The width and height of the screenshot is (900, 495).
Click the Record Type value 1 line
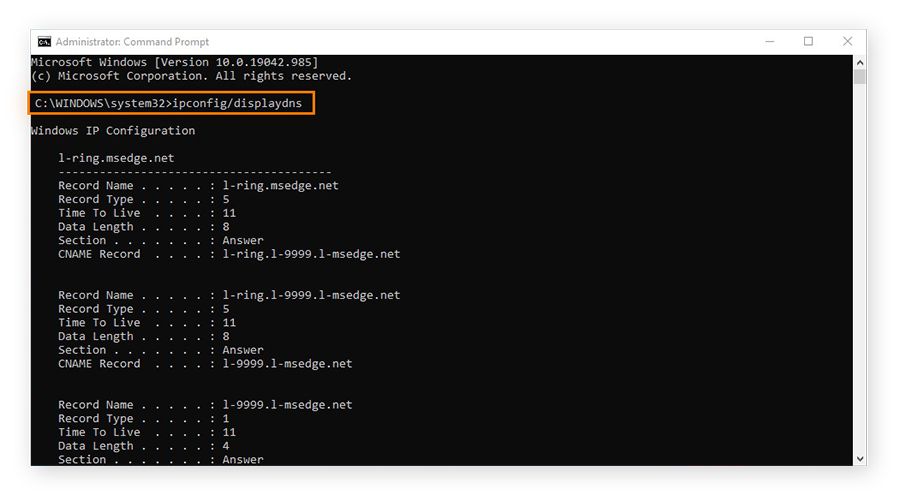(x=143, y=419)
